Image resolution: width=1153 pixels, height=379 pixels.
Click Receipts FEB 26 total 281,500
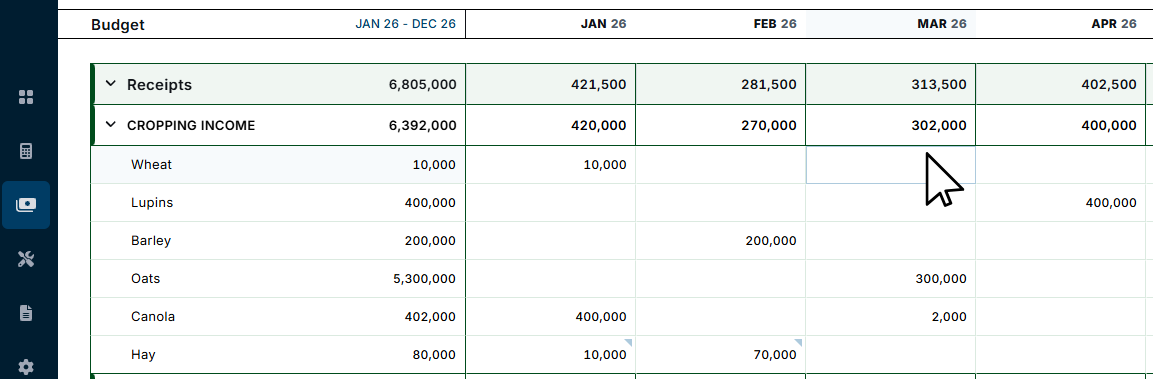tap(768, 85)
